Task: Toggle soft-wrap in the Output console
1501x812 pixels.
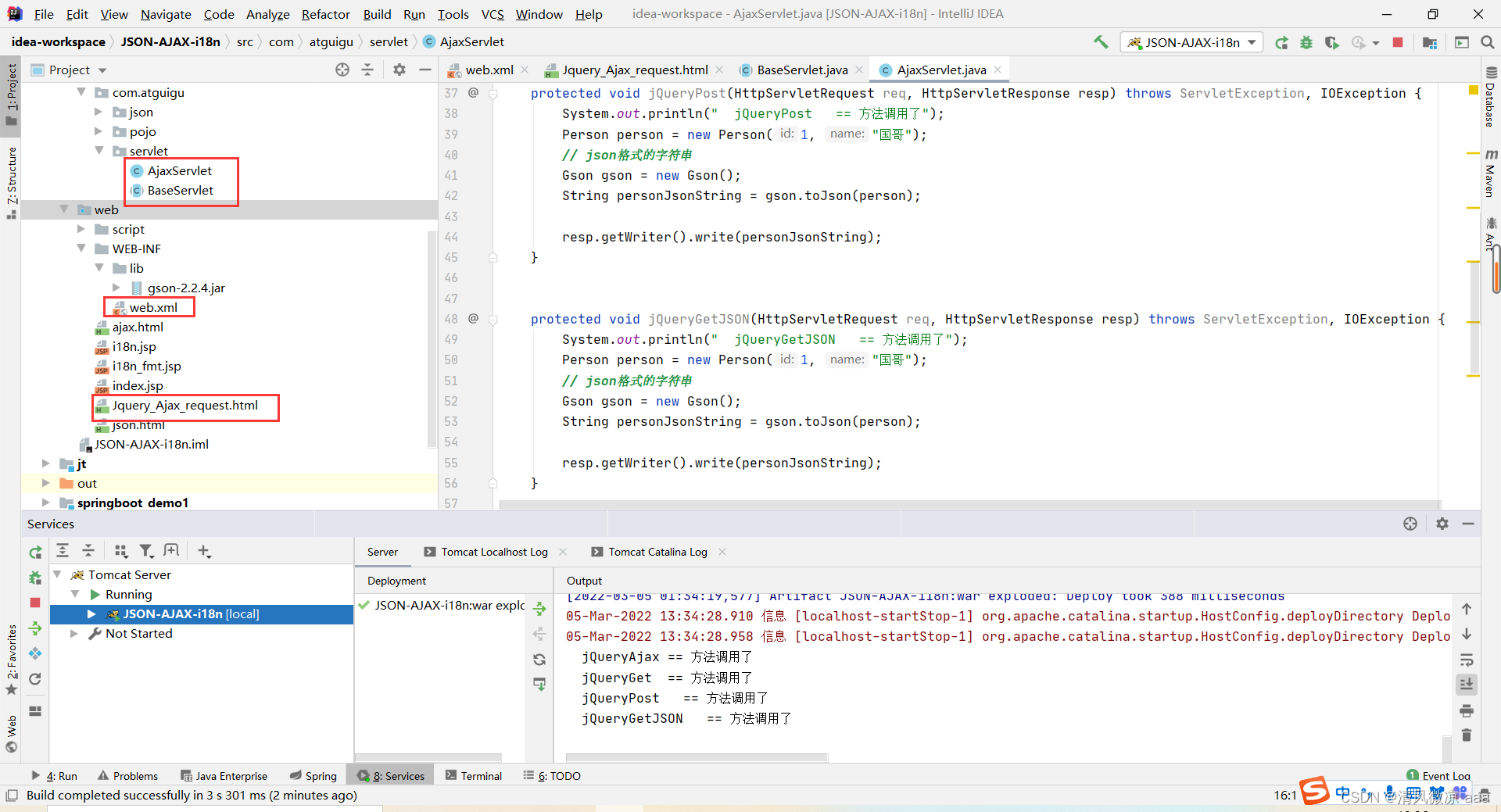Action: coord(1467,660)
